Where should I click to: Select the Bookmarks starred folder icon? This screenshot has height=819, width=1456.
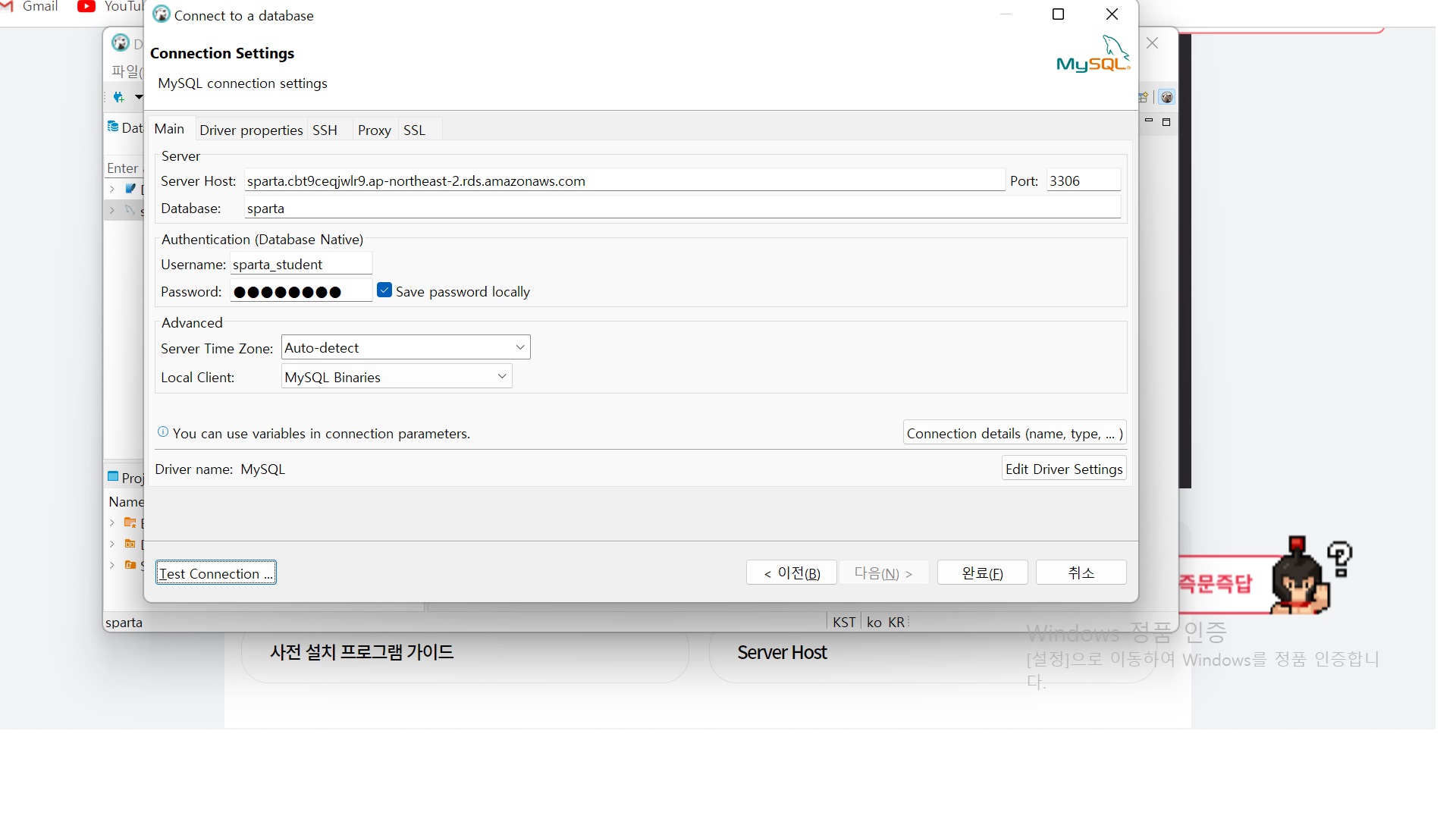130,522
